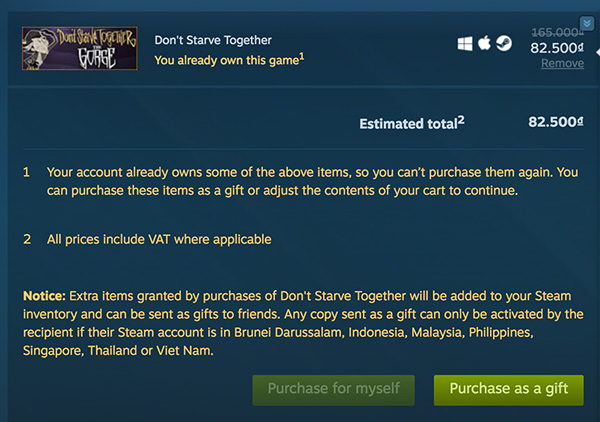Click the footnote number 2 in the list
Image resolution: width=600 pixels, height=422 pixels.
coord(27,239)
